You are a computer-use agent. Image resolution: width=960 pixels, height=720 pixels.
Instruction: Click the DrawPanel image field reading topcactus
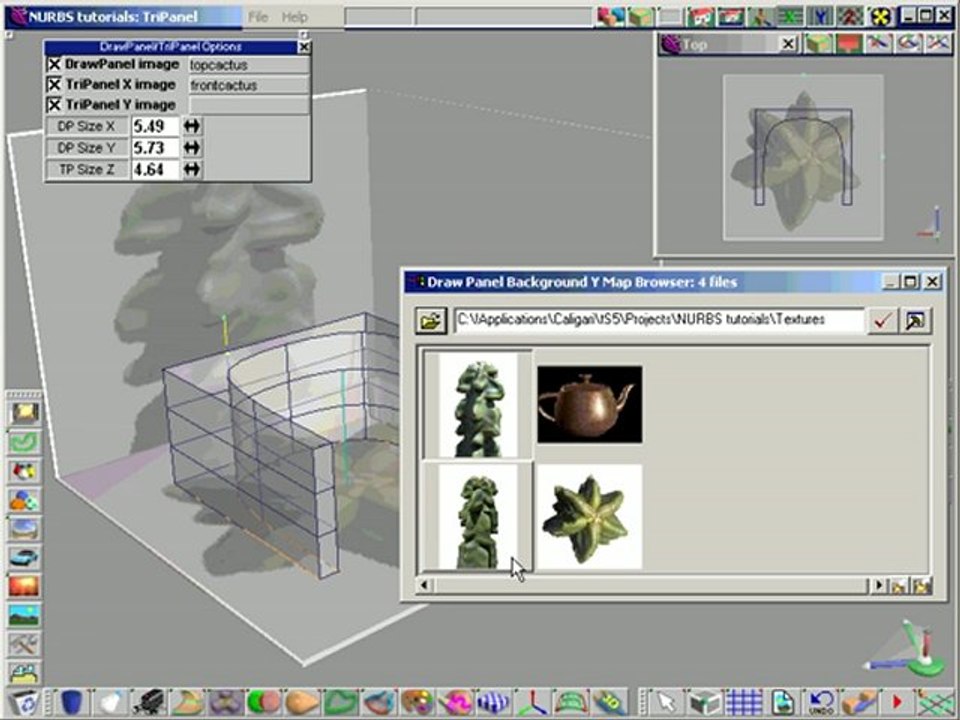point(248,65)
